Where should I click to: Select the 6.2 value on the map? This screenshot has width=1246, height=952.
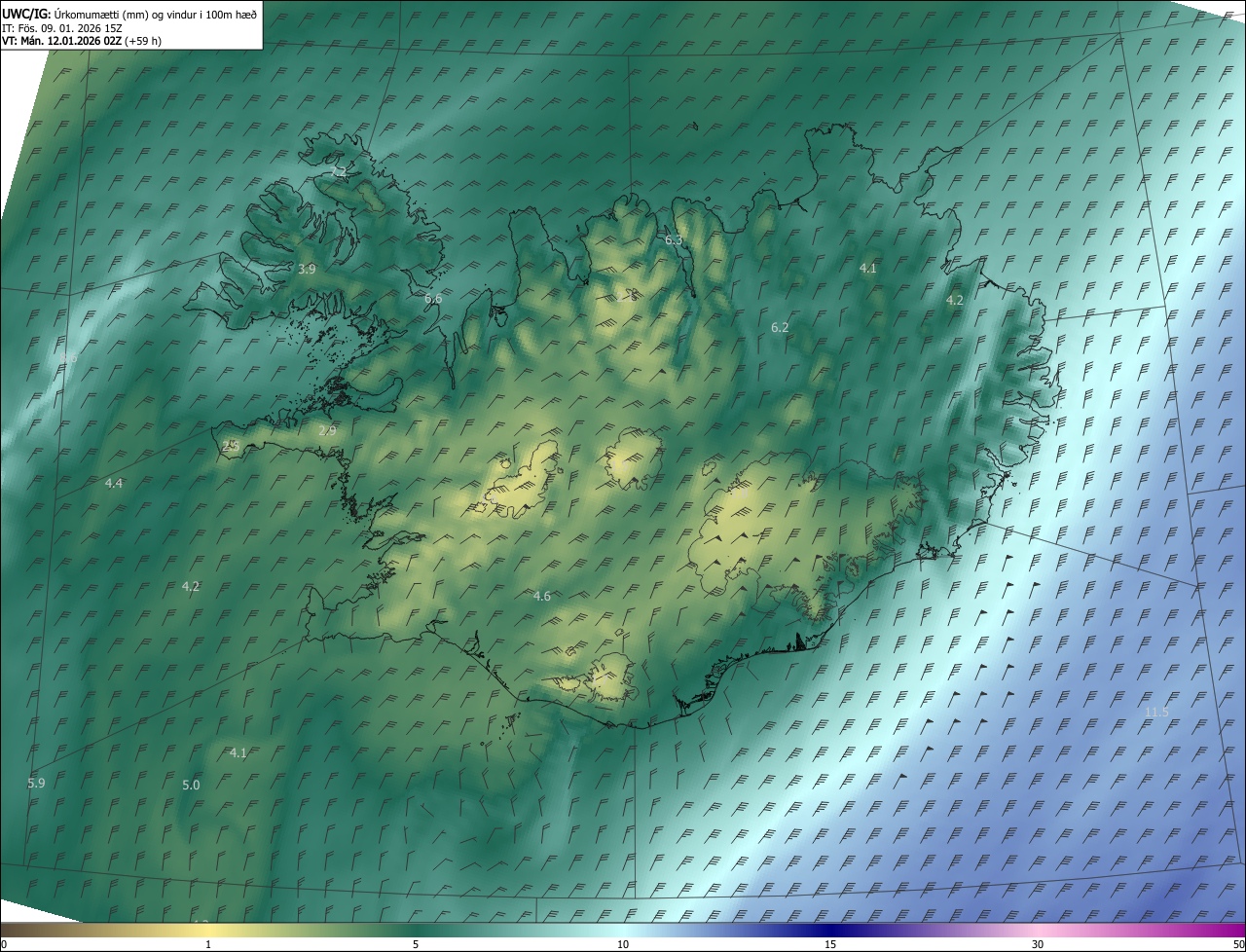coord(780,328)
